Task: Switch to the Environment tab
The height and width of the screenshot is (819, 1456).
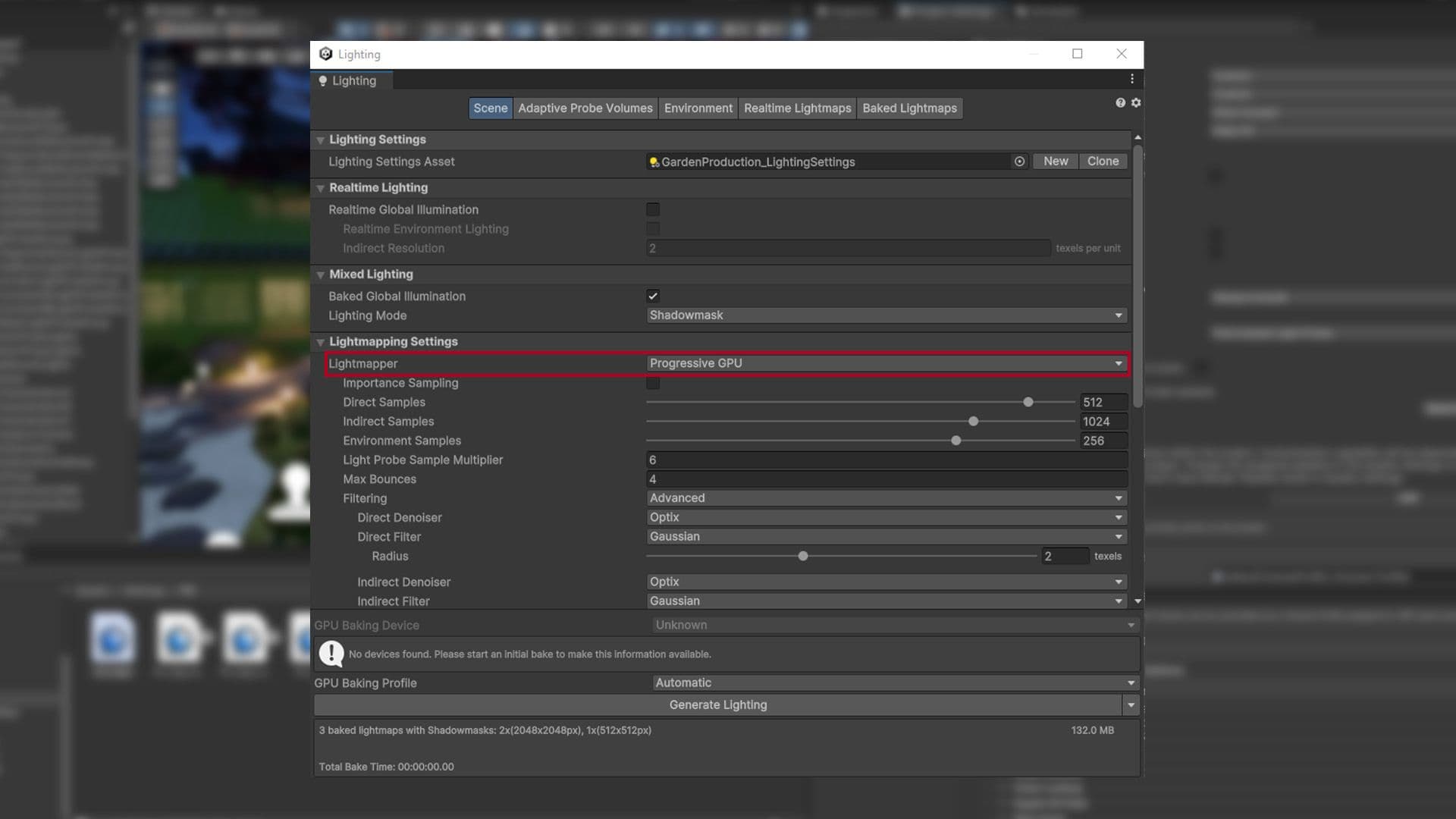Action: (x=698, y=108)
